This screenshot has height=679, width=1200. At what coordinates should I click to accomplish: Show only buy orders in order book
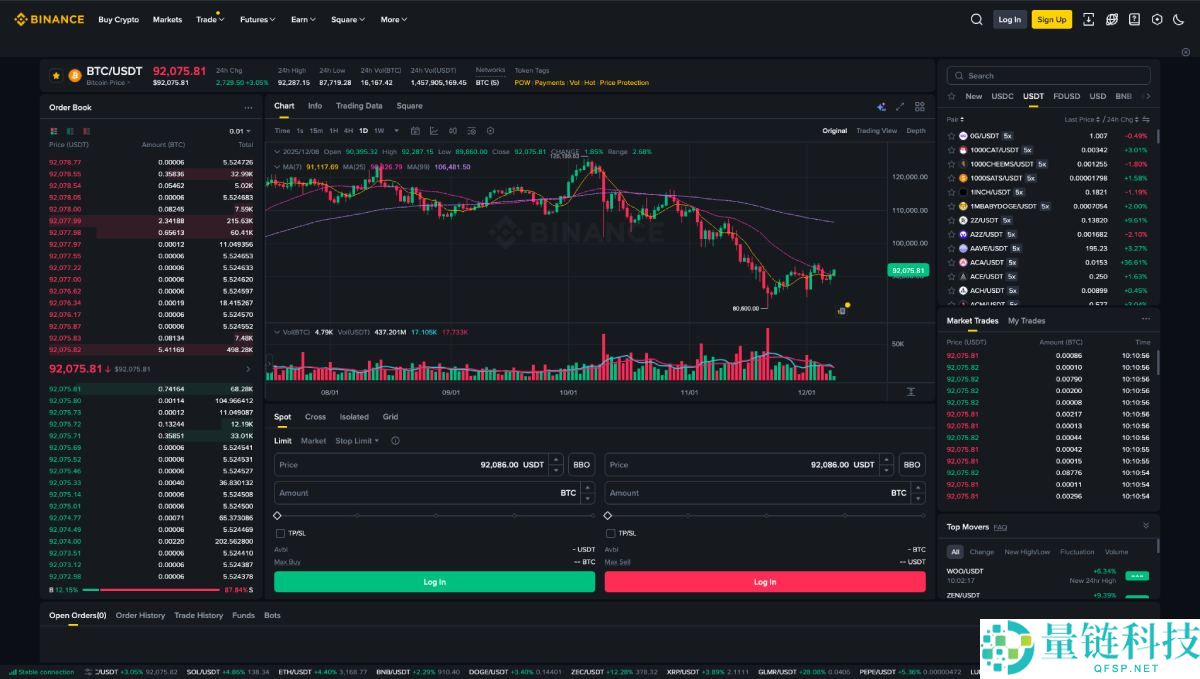[x=70, y=131]
